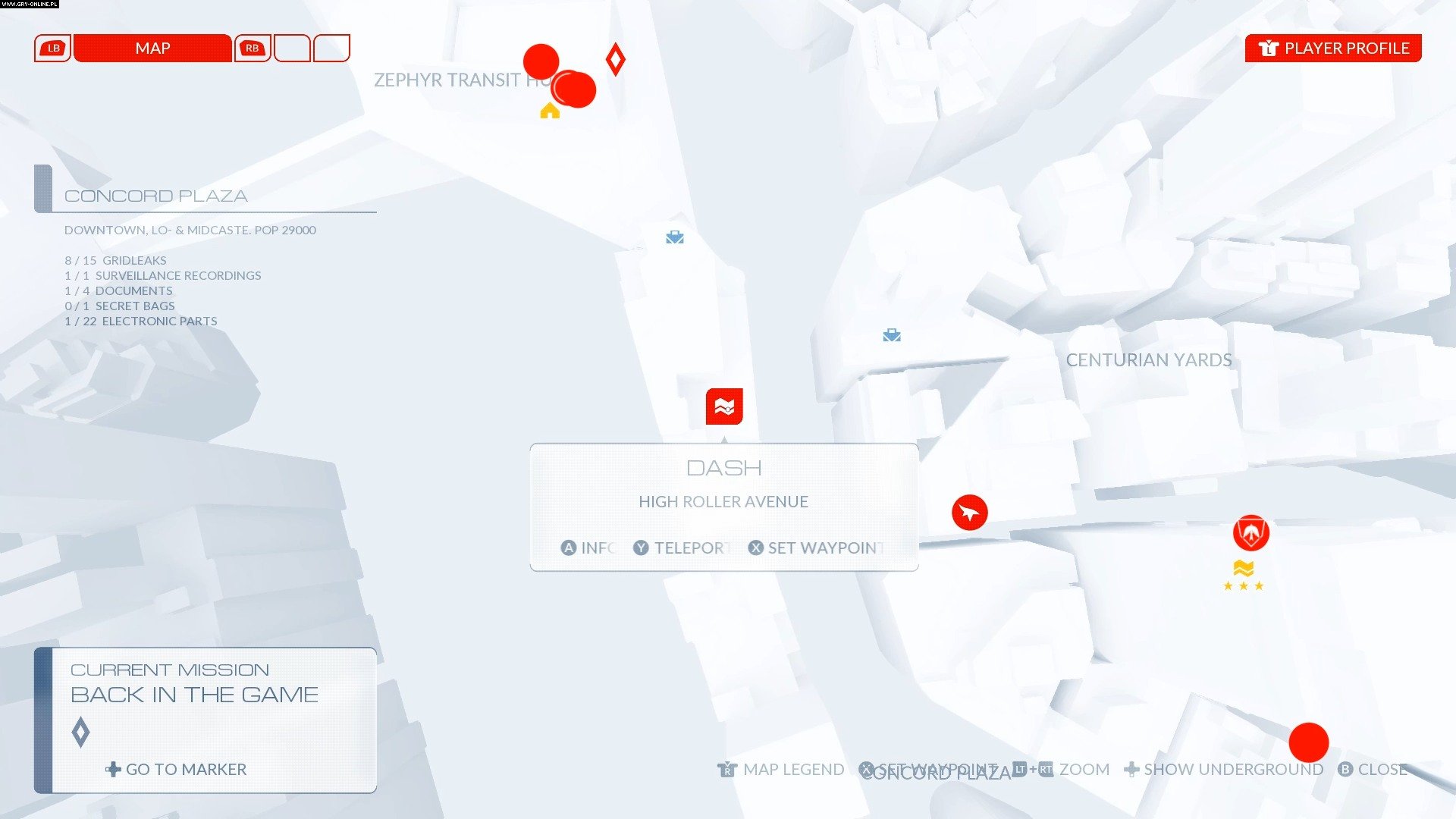Click the red dot near Concord Plaza label
Viewport: 1456px width, 819px height.
tap(1309, 742)
